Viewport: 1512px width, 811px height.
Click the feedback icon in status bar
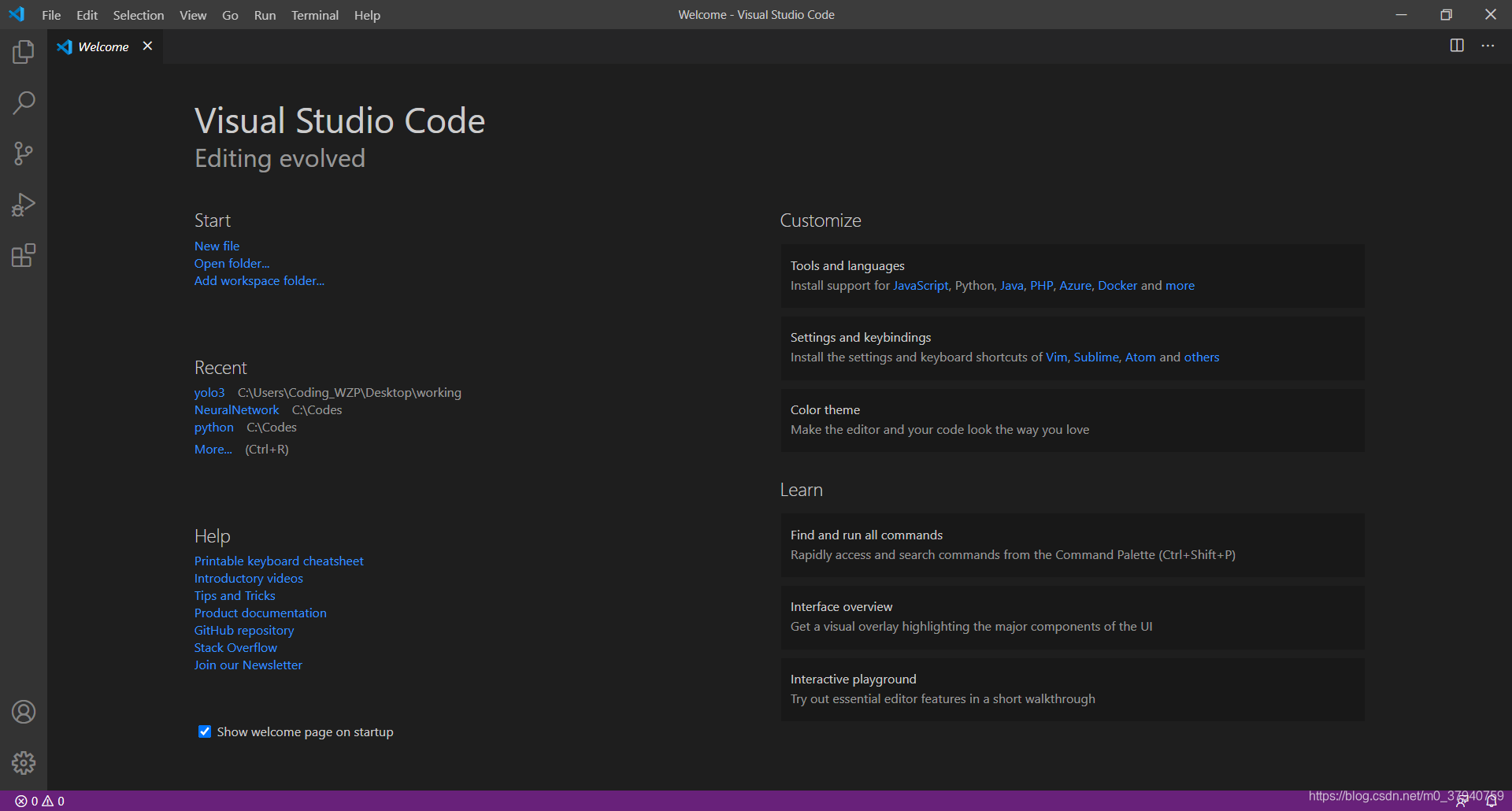(1462, 802)
